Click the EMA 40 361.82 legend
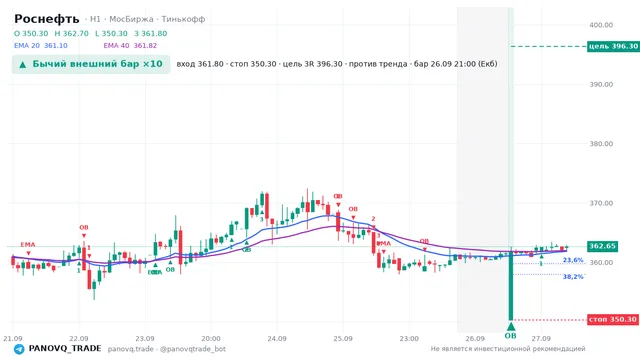640x360 pixels. point(130,46)
